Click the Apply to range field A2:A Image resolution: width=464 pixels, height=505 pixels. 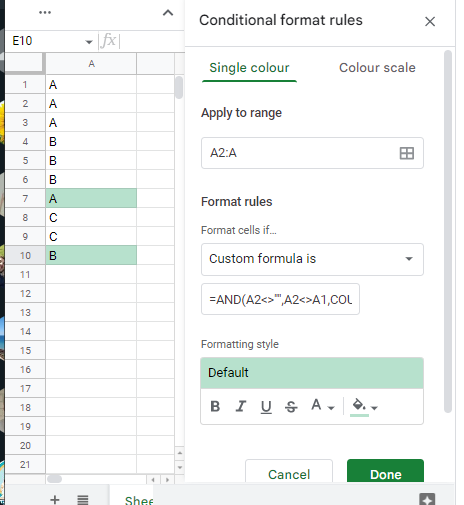tap(312, 153)
